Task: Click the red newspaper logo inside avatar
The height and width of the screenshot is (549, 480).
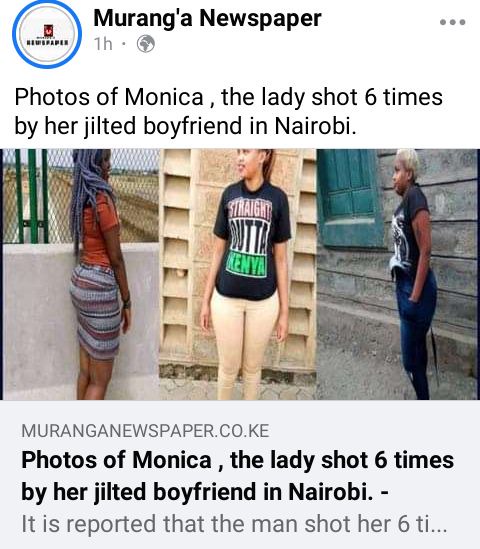Action: point(48,30)
